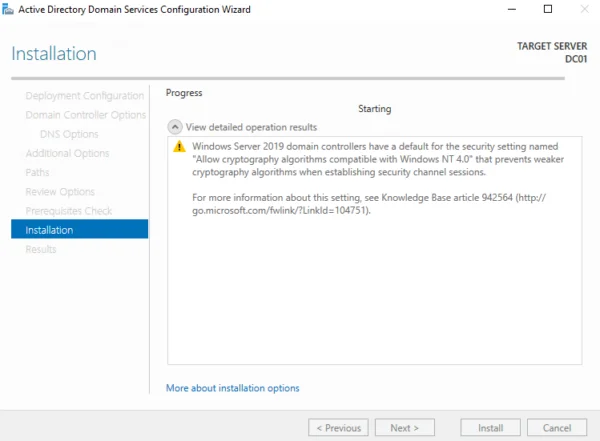Screen dimensions: 600x441
Task: Select the highlighted Installation step
Action: 80,229
